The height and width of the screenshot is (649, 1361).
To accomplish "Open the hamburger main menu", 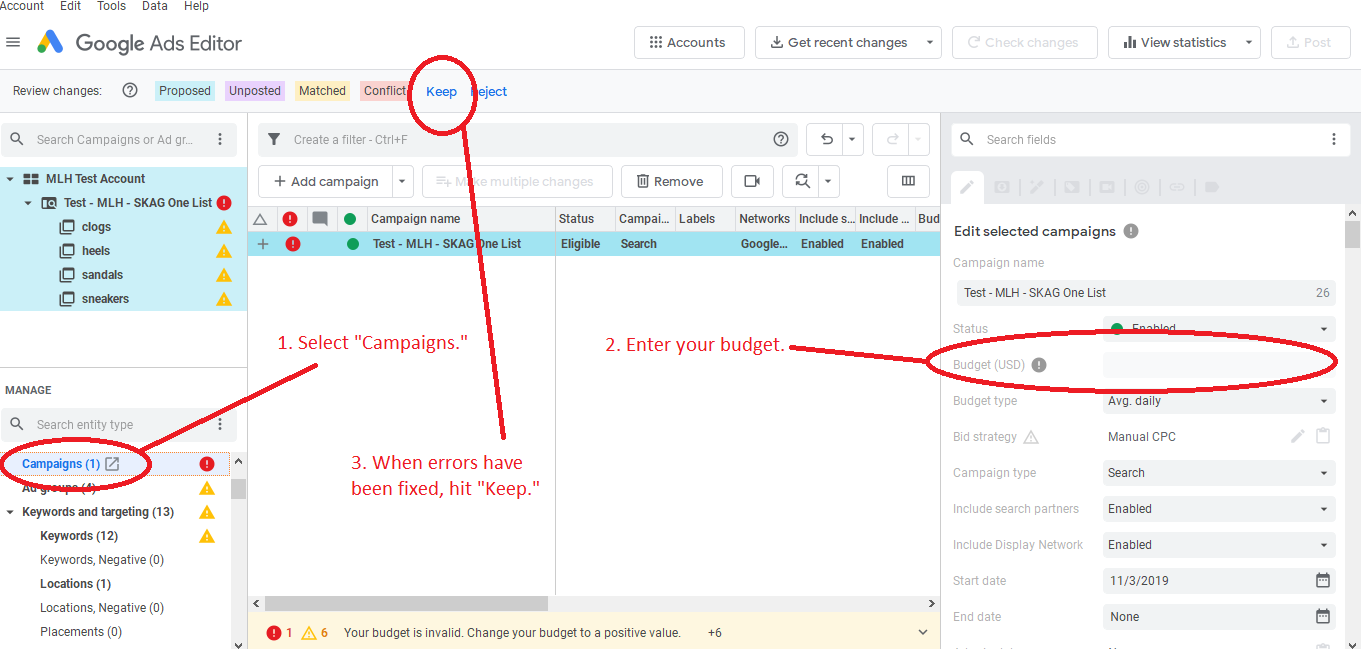I will pos(13,42).
